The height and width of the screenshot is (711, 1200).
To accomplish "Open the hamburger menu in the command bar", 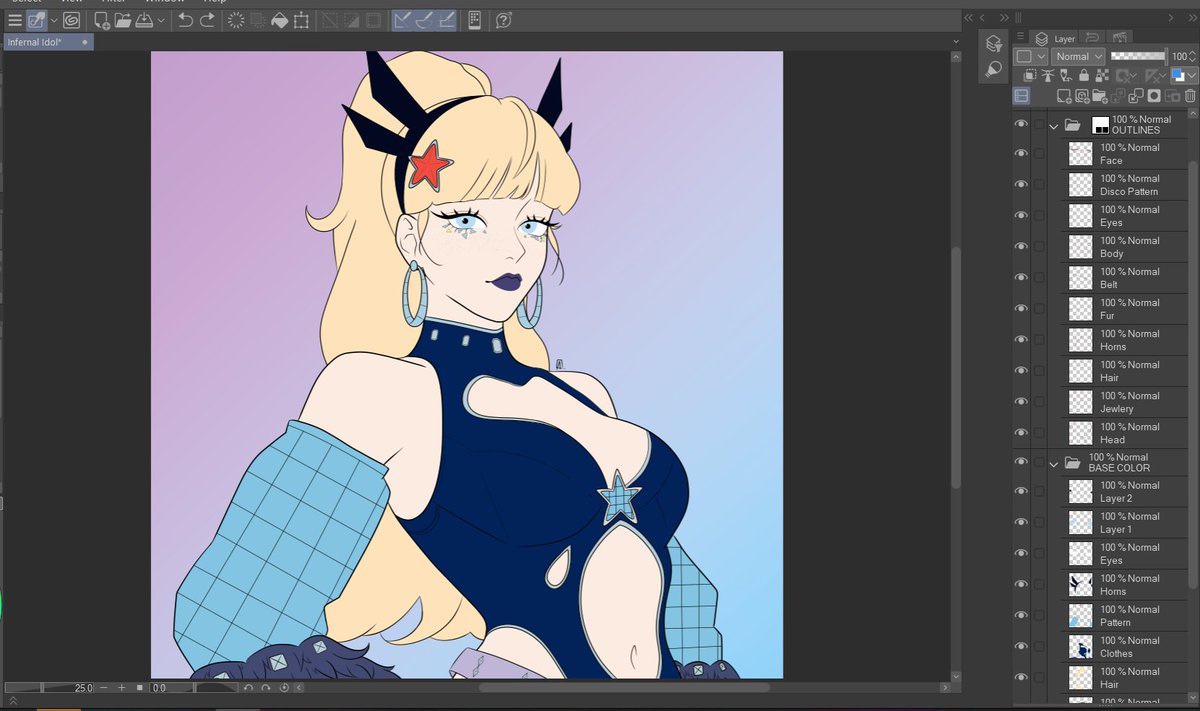I will 14,20.
